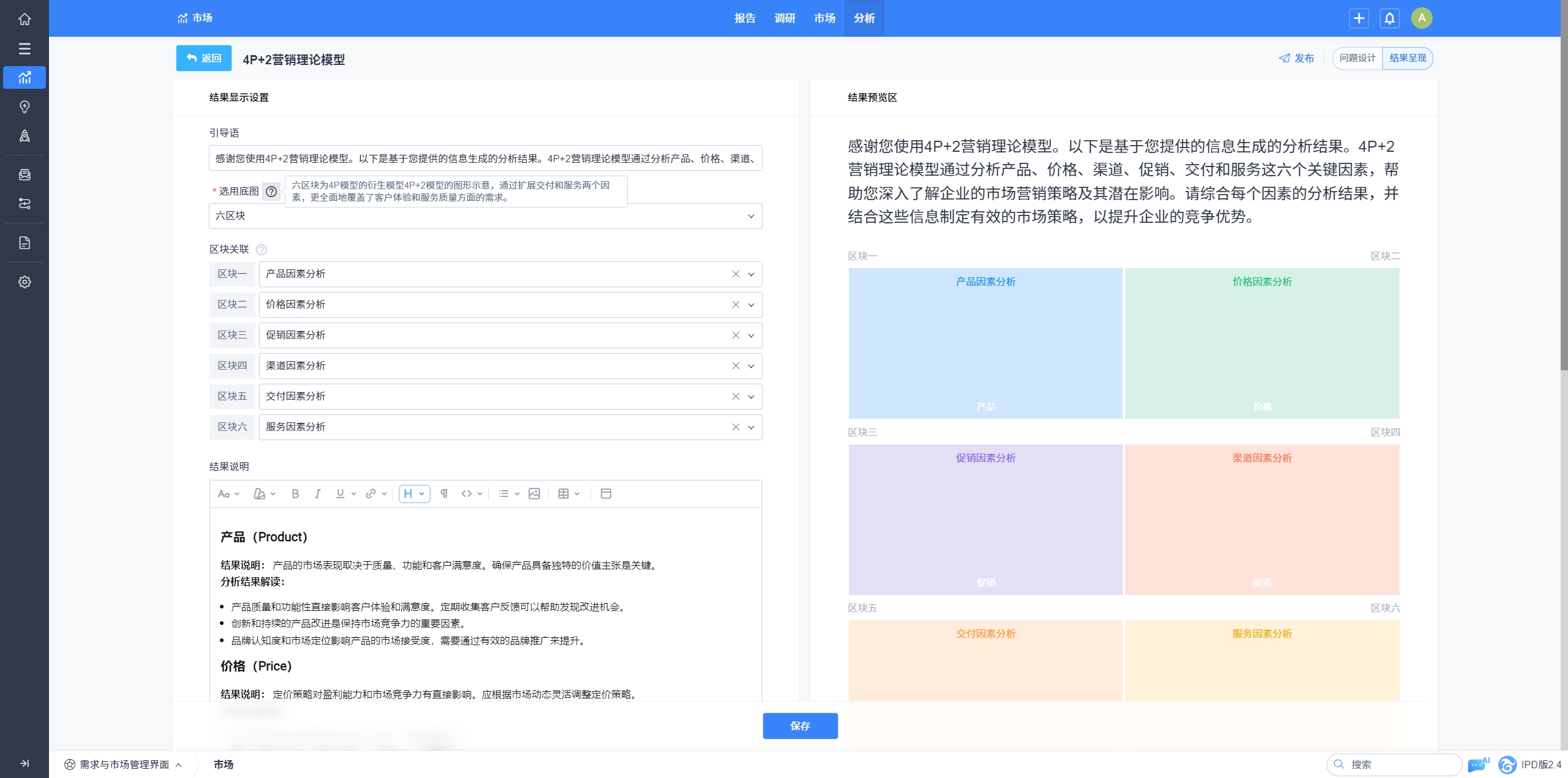Open the list style dropdown

pyautogui.click(x=509, y=494)
